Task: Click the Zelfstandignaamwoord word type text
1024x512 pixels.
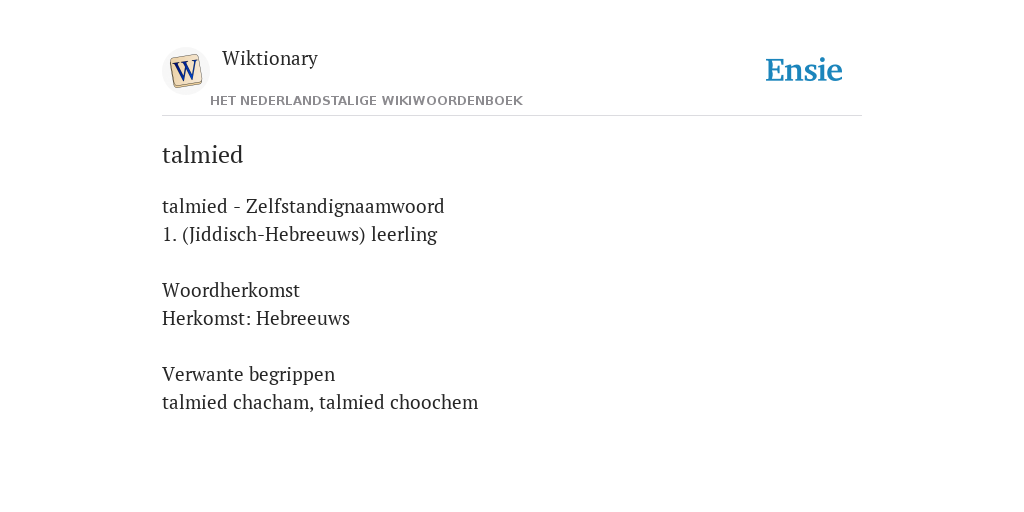Action: [345, 206]
